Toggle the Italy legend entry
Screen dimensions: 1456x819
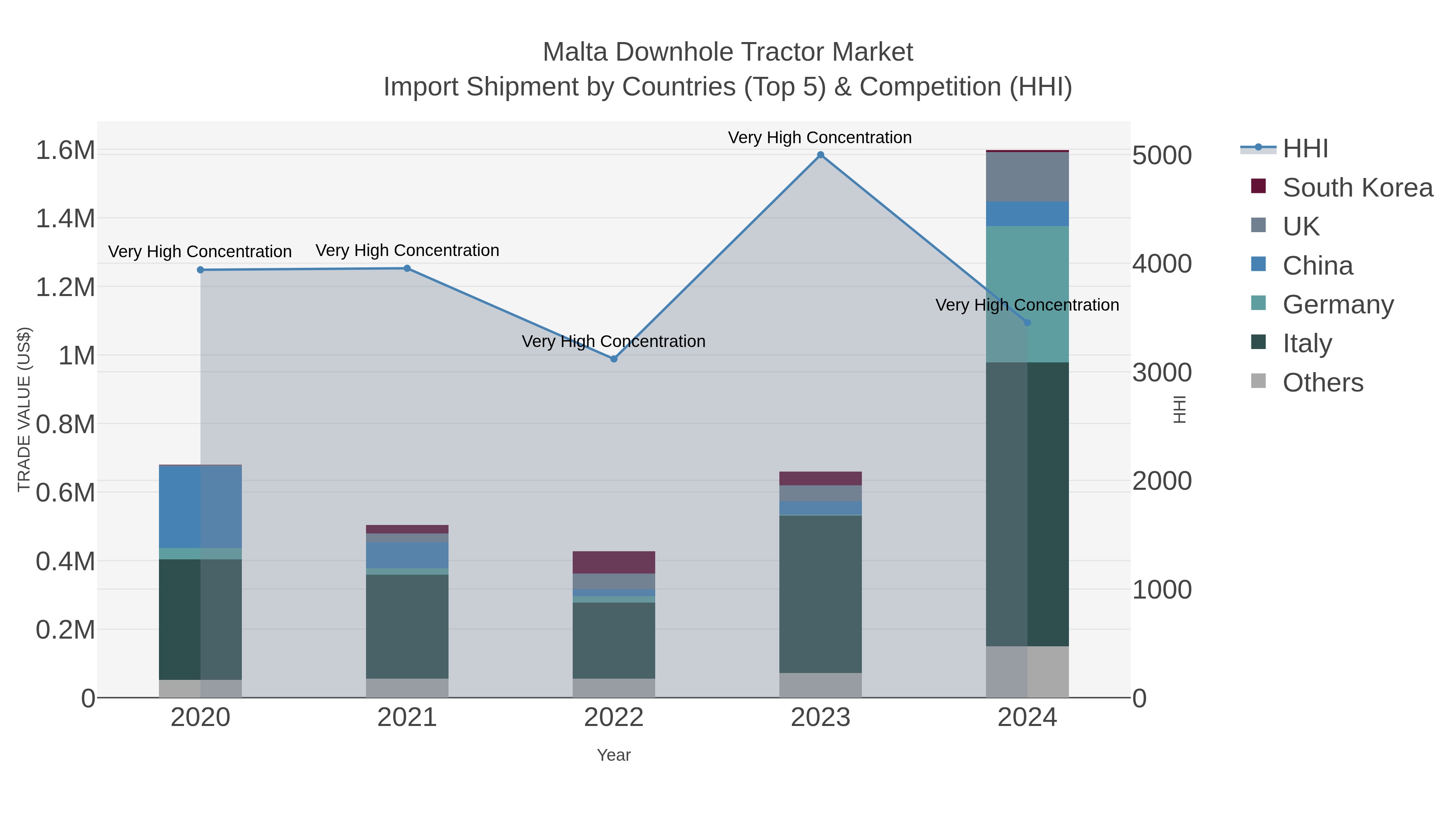click(x=1291, y=343)
